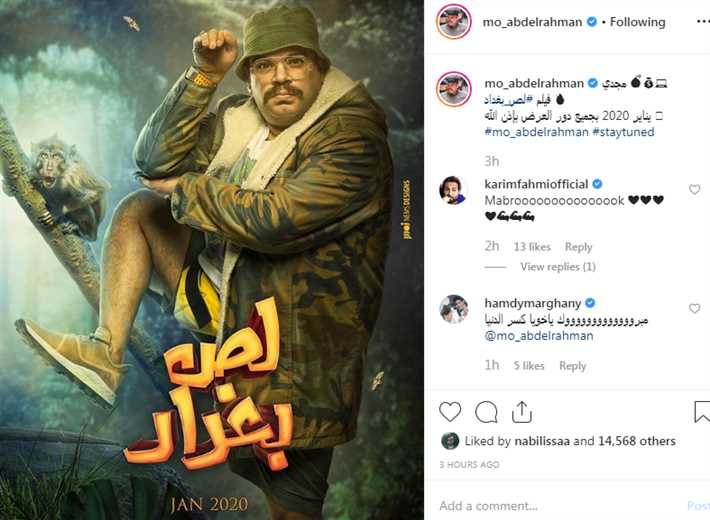Screen dimensions: 710x520
Task: Open hamdymarghany's avatar picture
Action: [x=453, y=309]
